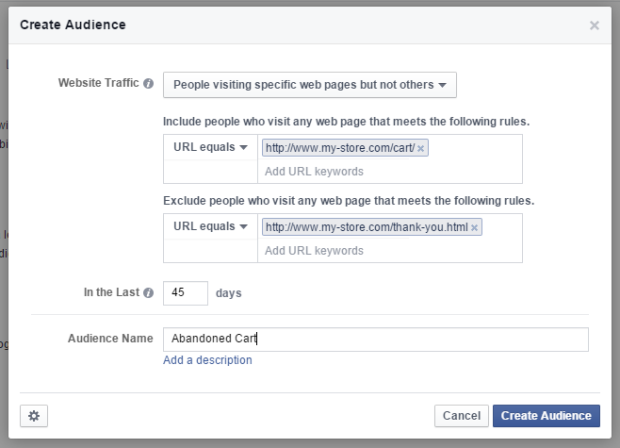Click the In the Last info icon

[x=148, y=293]
